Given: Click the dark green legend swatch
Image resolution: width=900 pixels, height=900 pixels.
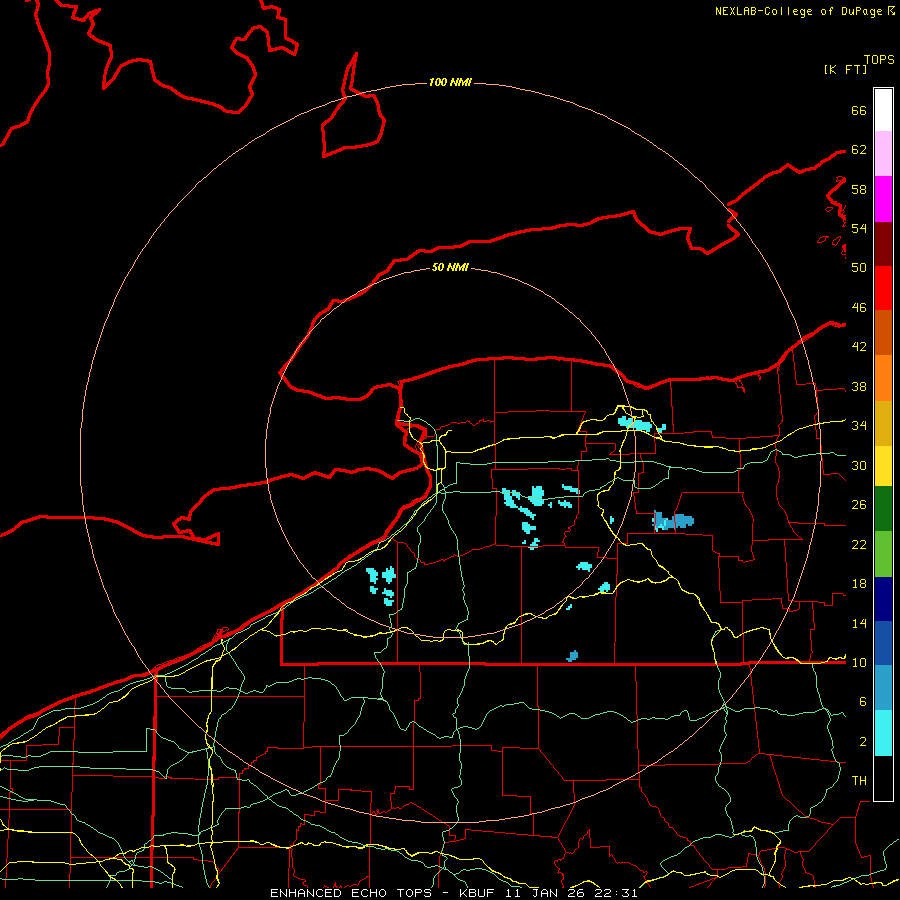Looking at the screenshot, I should 883,509.
